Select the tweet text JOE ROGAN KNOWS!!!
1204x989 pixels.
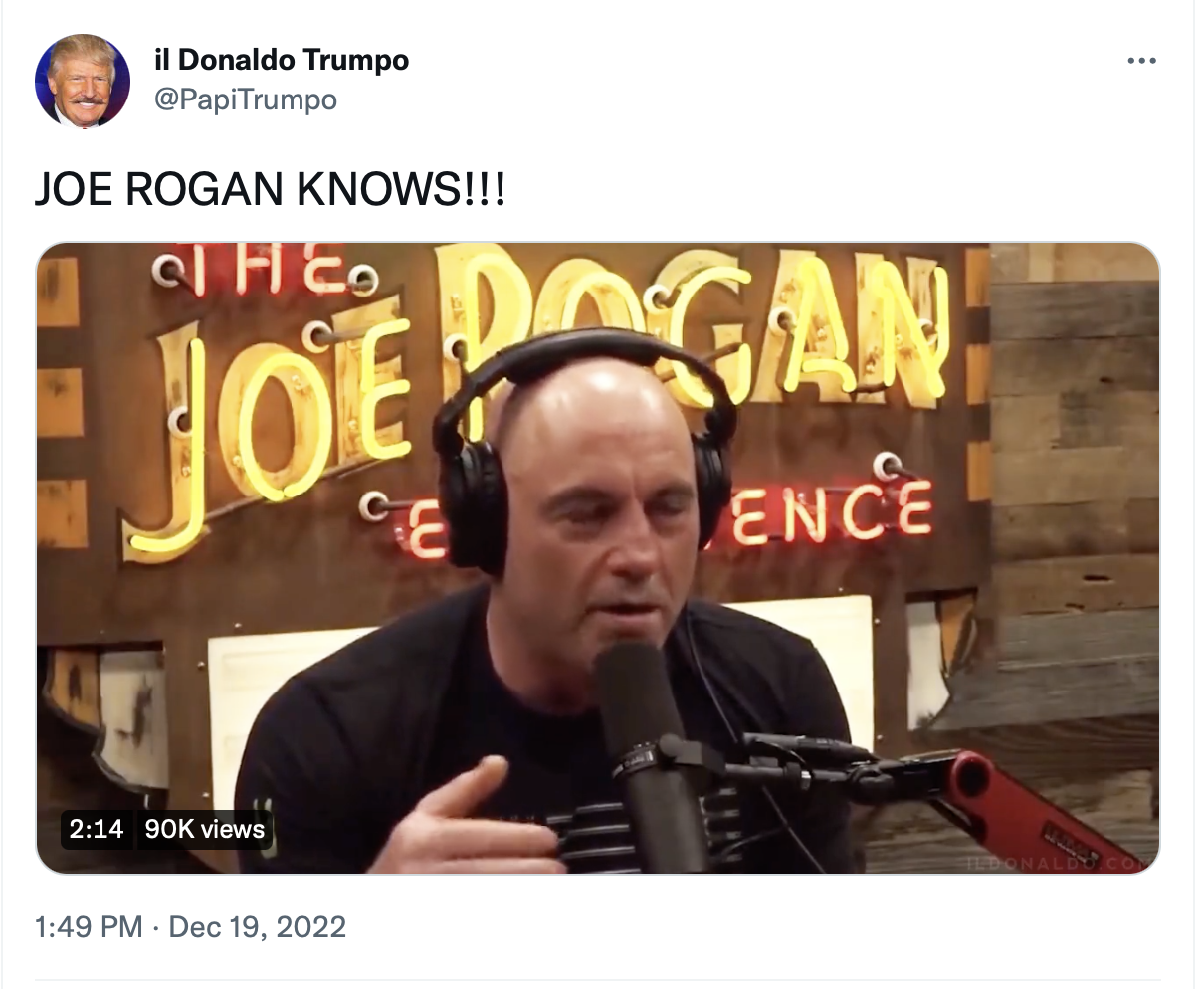(x=270, y=189)
